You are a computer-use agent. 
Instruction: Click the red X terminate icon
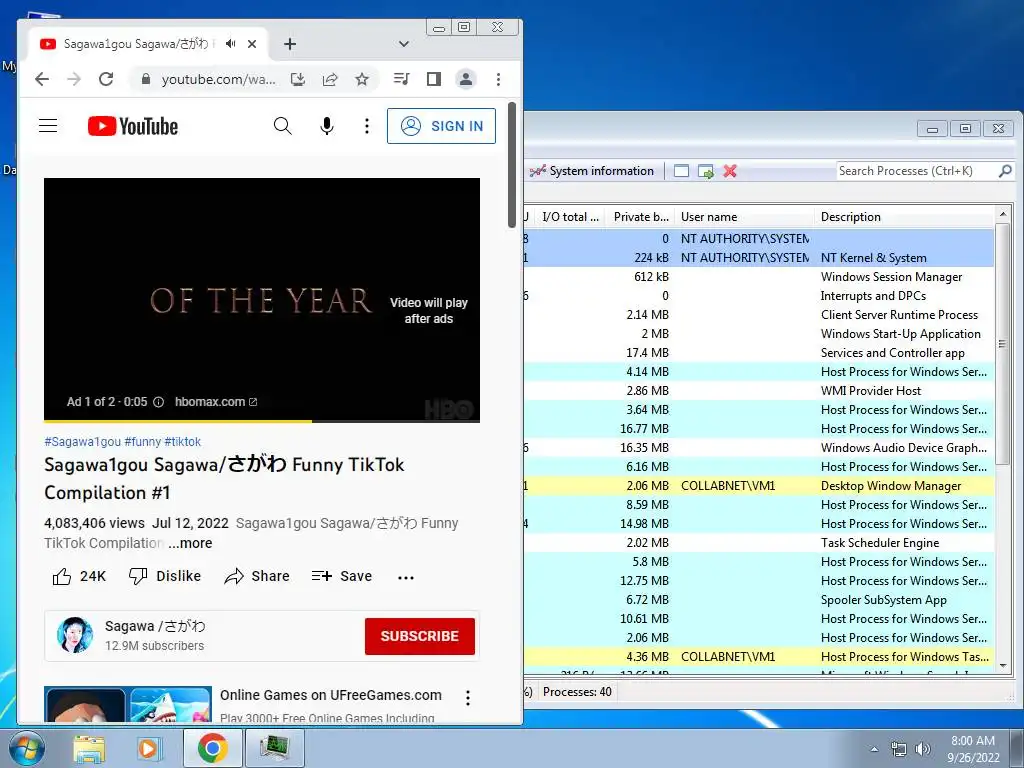tap(730, 171)
